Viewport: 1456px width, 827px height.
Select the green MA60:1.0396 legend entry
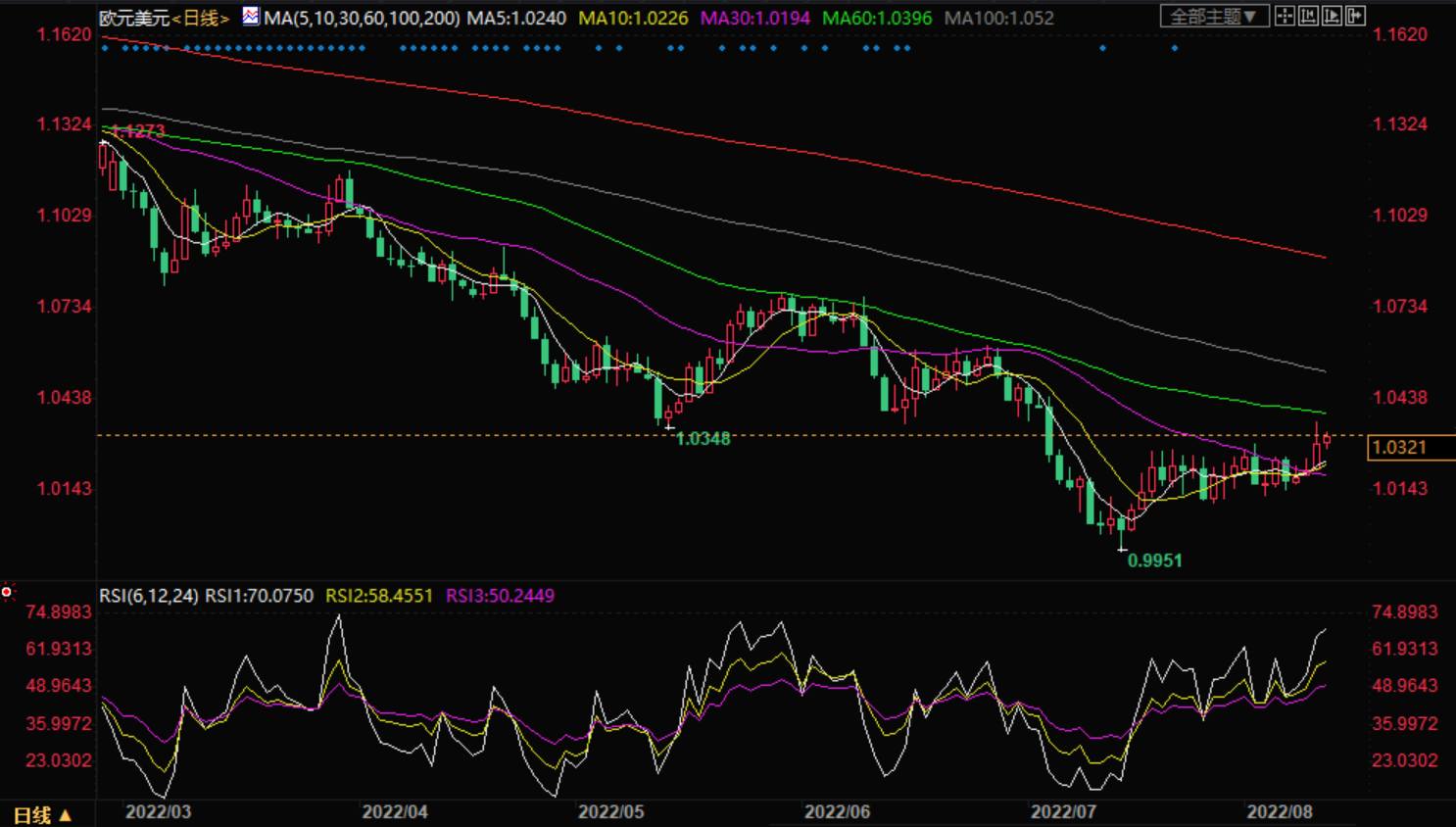877,18
